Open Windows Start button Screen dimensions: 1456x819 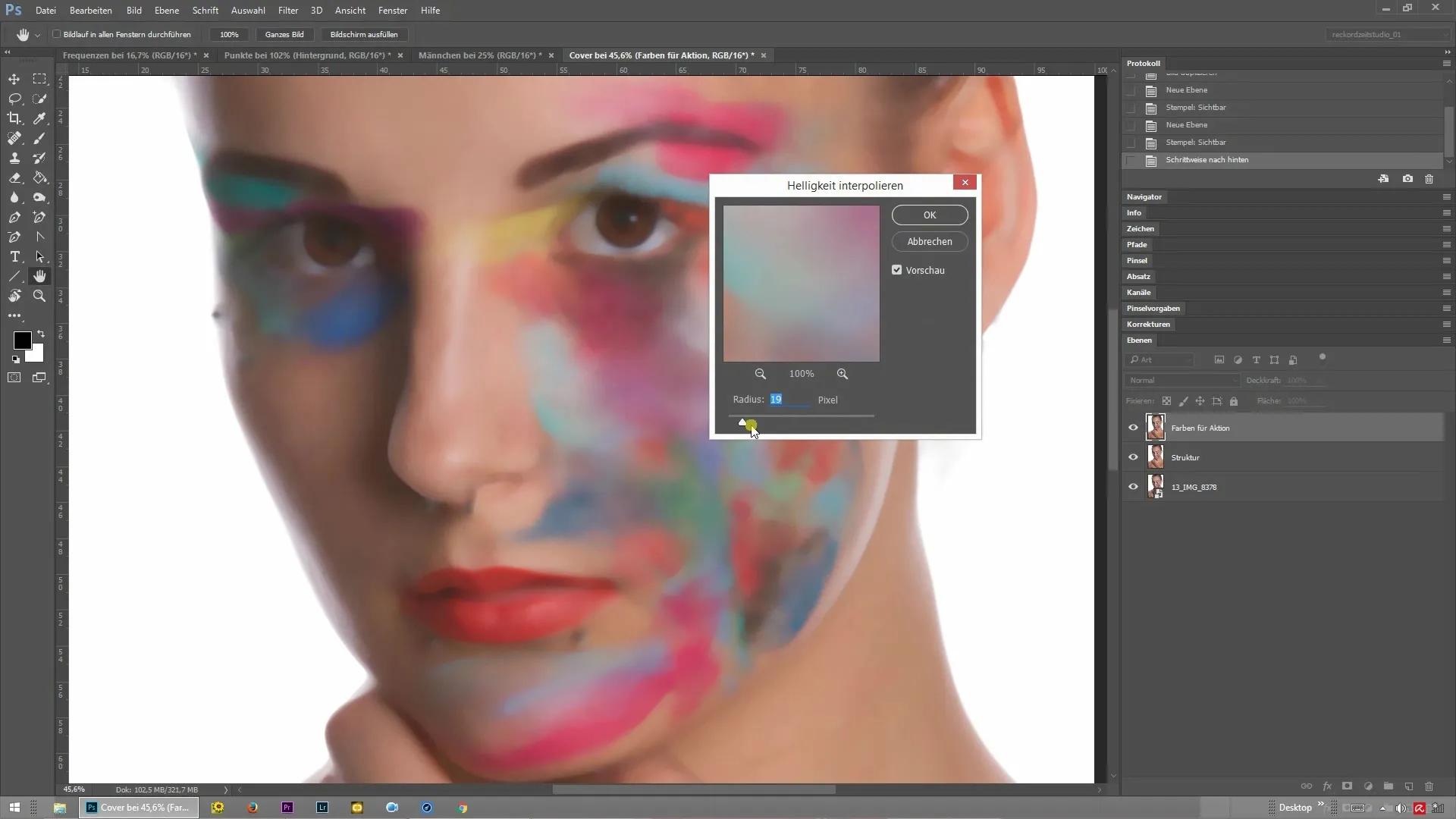[14, 808]
